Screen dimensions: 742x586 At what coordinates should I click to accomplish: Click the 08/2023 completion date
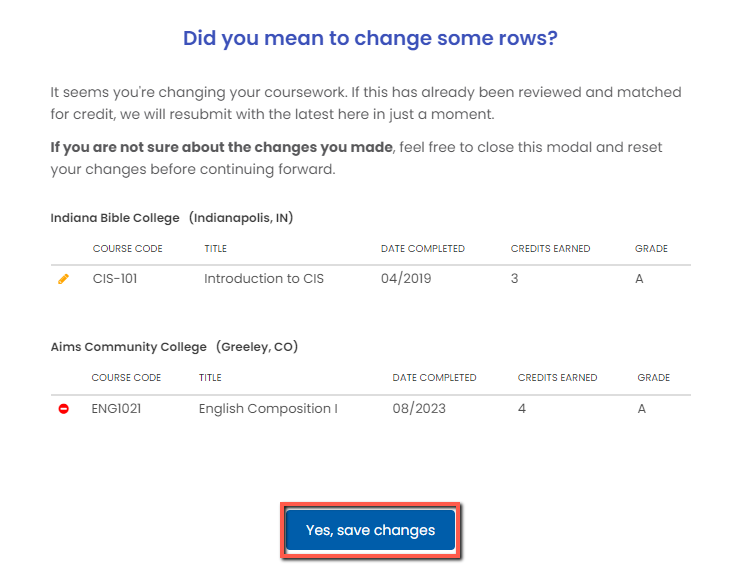[419, 409]
